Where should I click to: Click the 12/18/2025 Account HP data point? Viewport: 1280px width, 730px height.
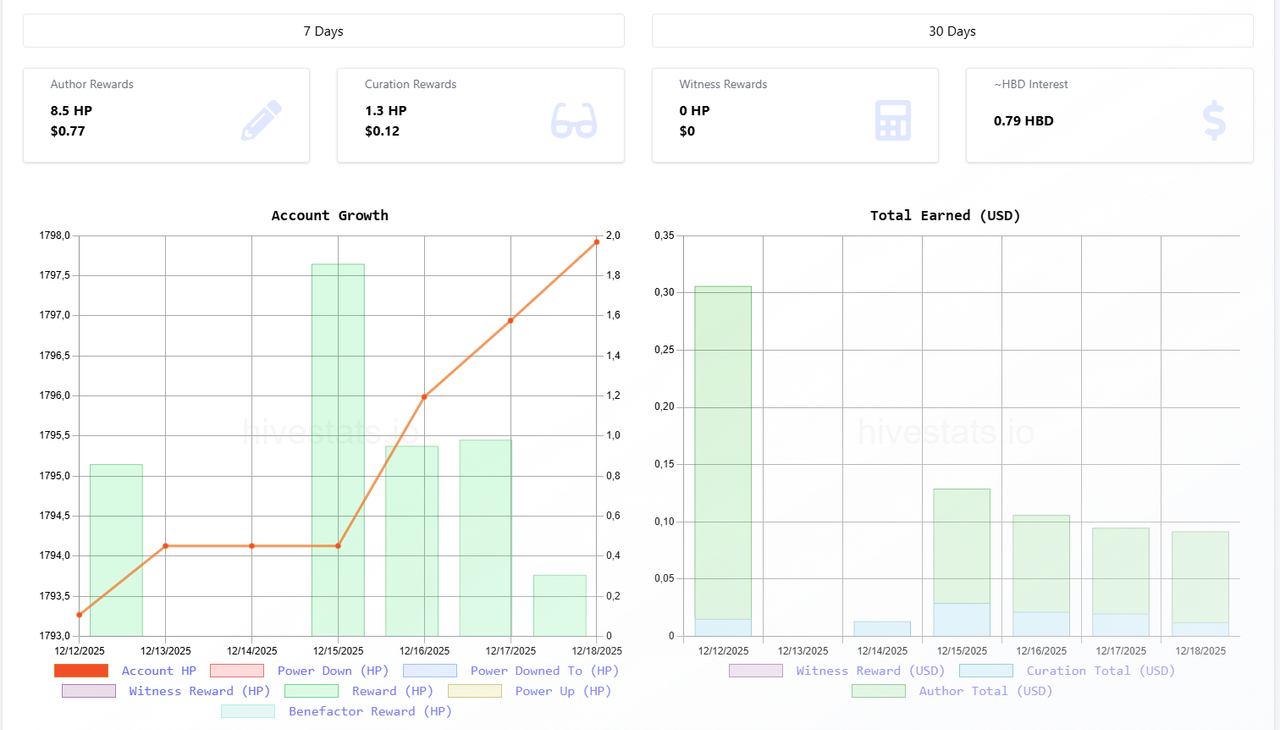point(597,241)
